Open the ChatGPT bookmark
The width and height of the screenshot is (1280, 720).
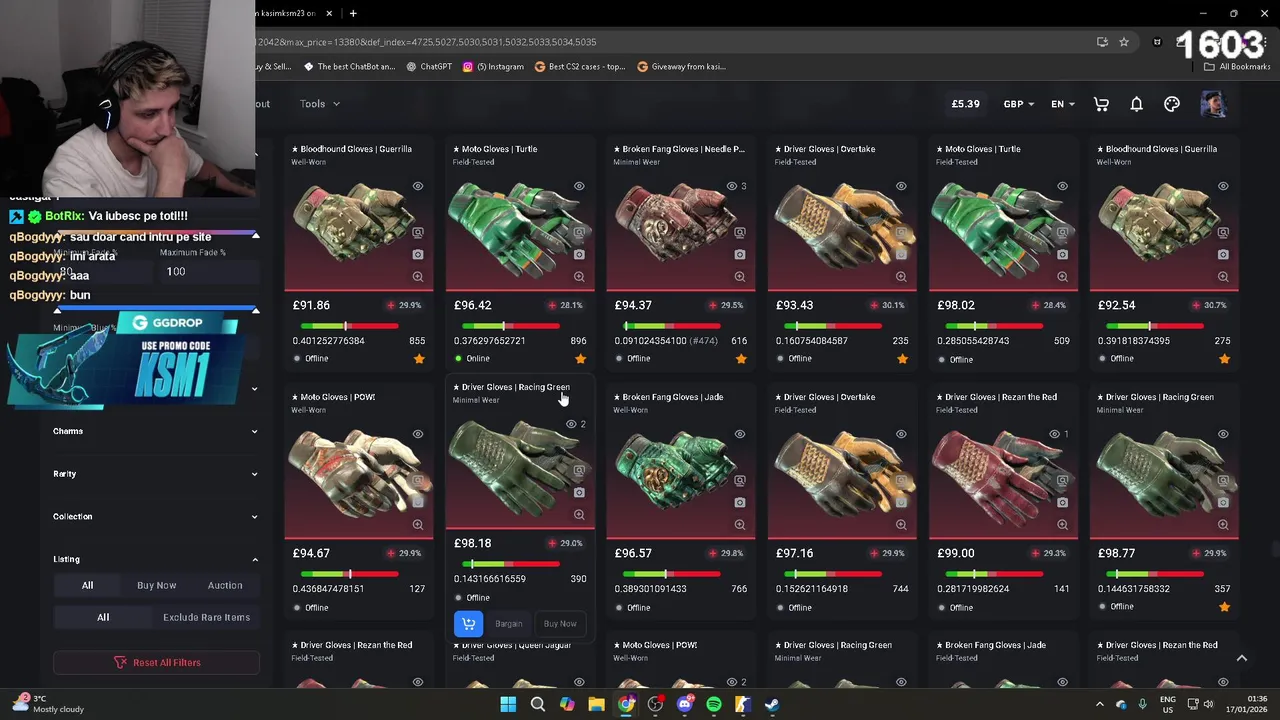(429, 67)
